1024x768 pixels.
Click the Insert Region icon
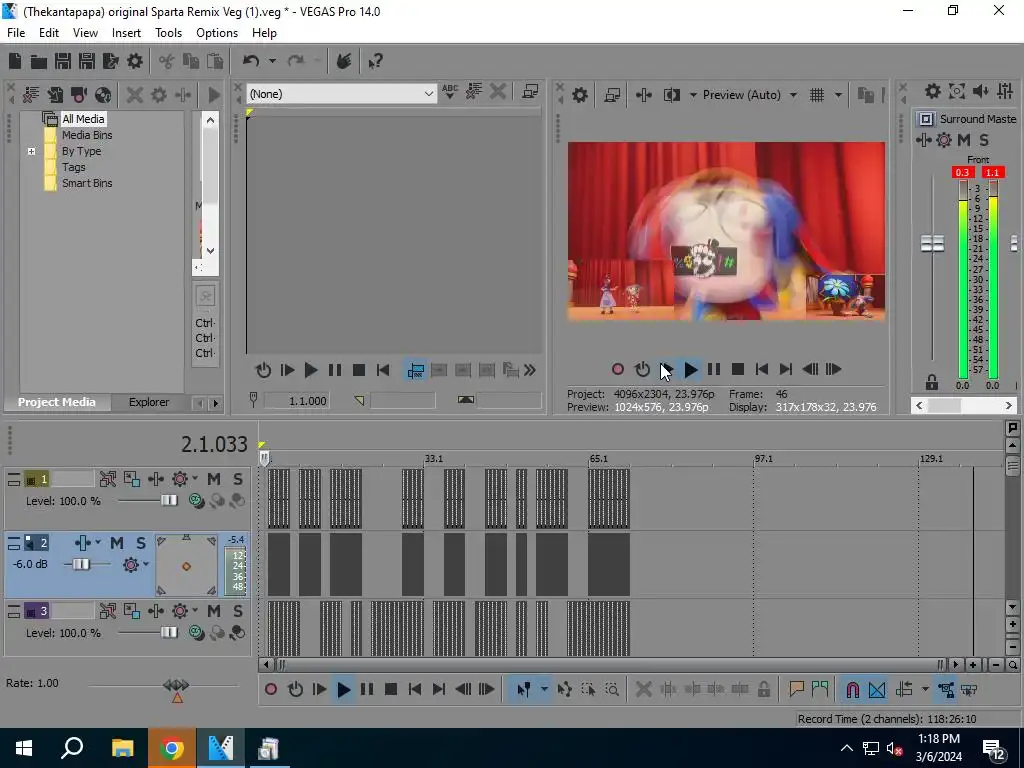(x=820, y=689)
